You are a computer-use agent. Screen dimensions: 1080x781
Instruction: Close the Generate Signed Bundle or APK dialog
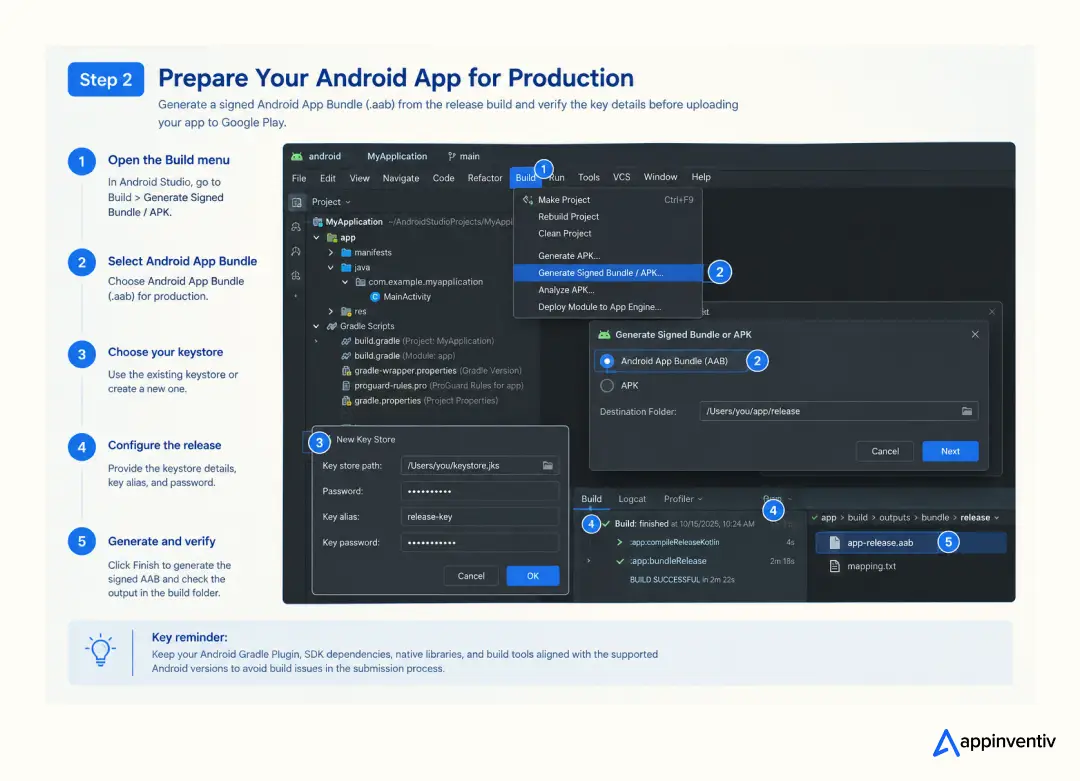click(975, 335)
